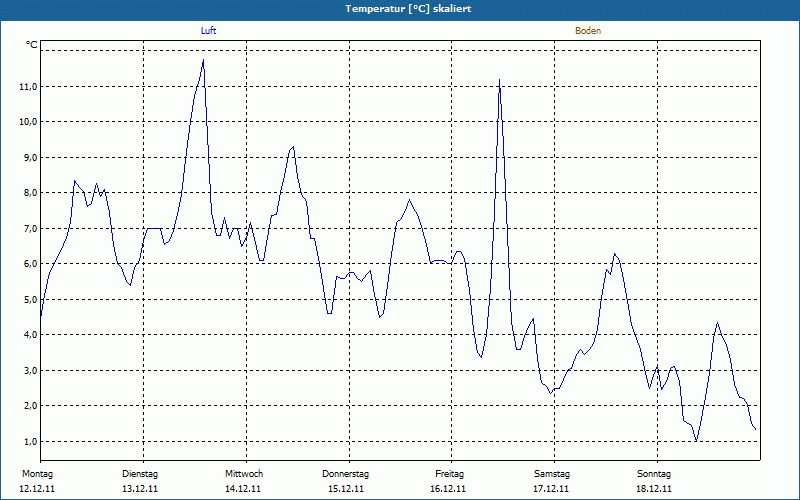Click the Luft legend label
800x500 pixels.
click(x=208, y=31)
